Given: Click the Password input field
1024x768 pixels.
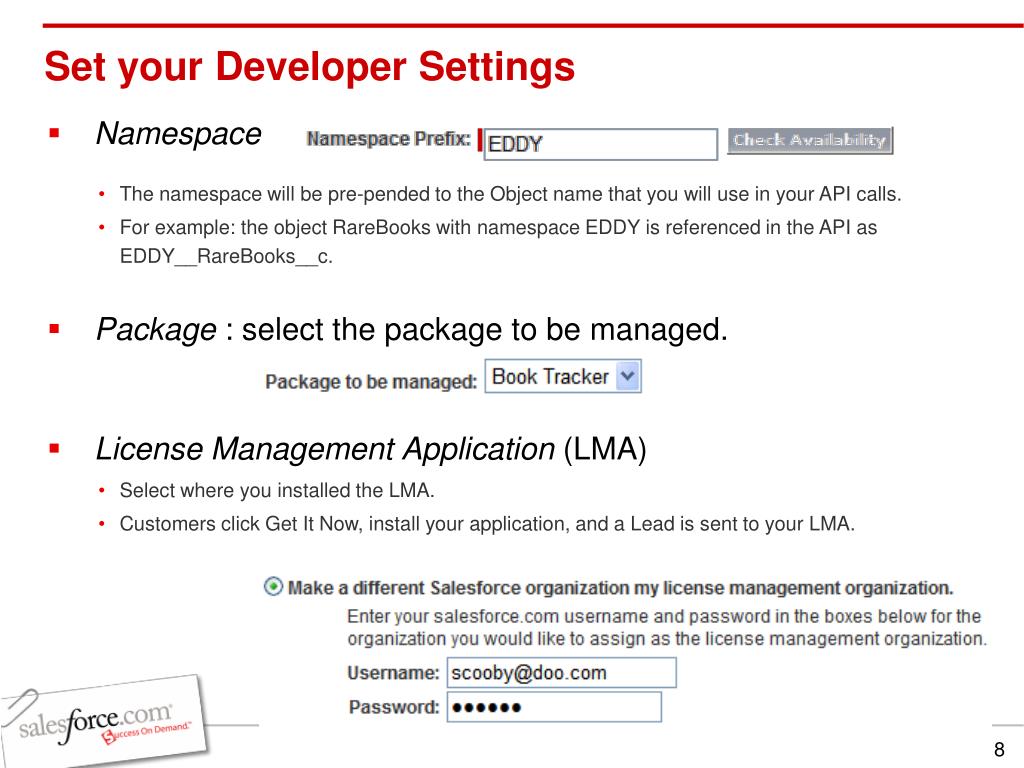Looking at the screenshot, I should coord(554,707).
